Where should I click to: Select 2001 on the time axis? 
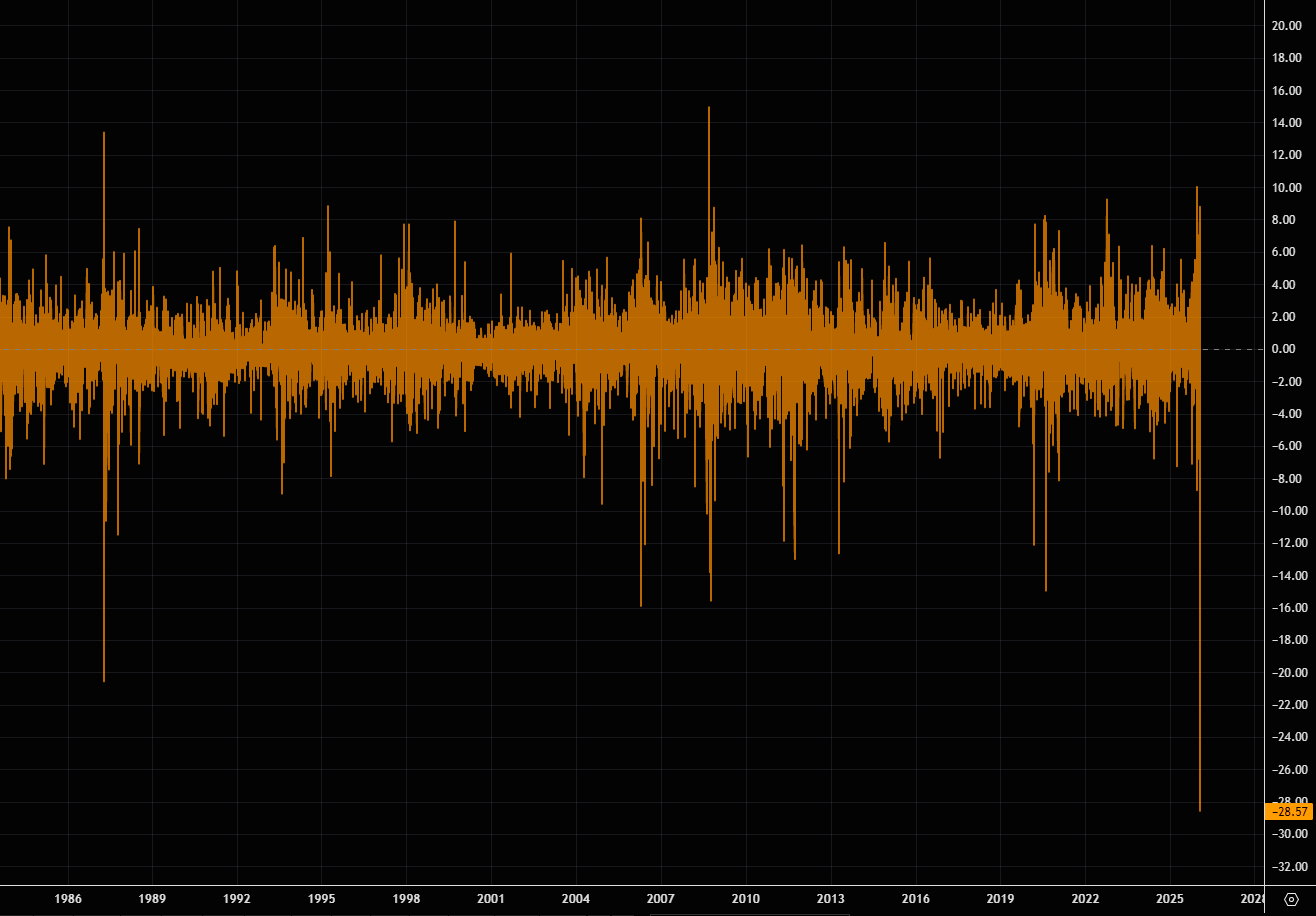pos(491,899)
